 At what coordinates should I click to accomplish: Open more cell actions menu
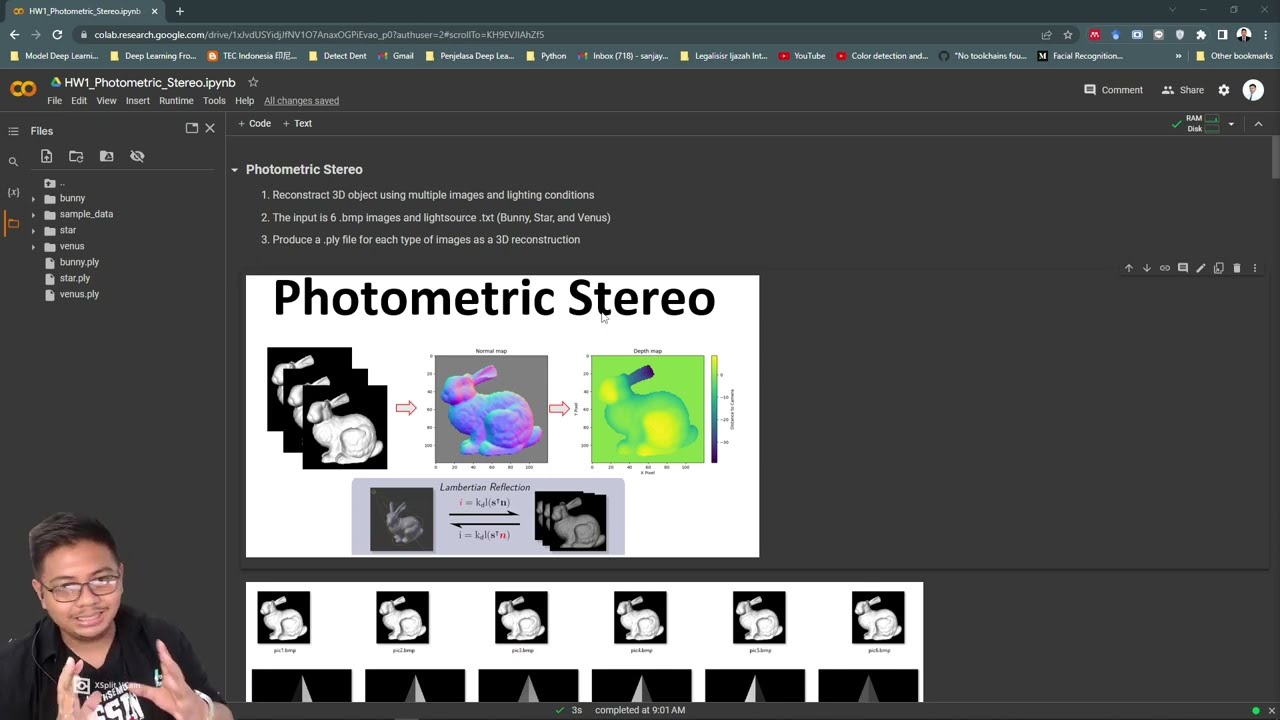click(x=1255, y=268)
